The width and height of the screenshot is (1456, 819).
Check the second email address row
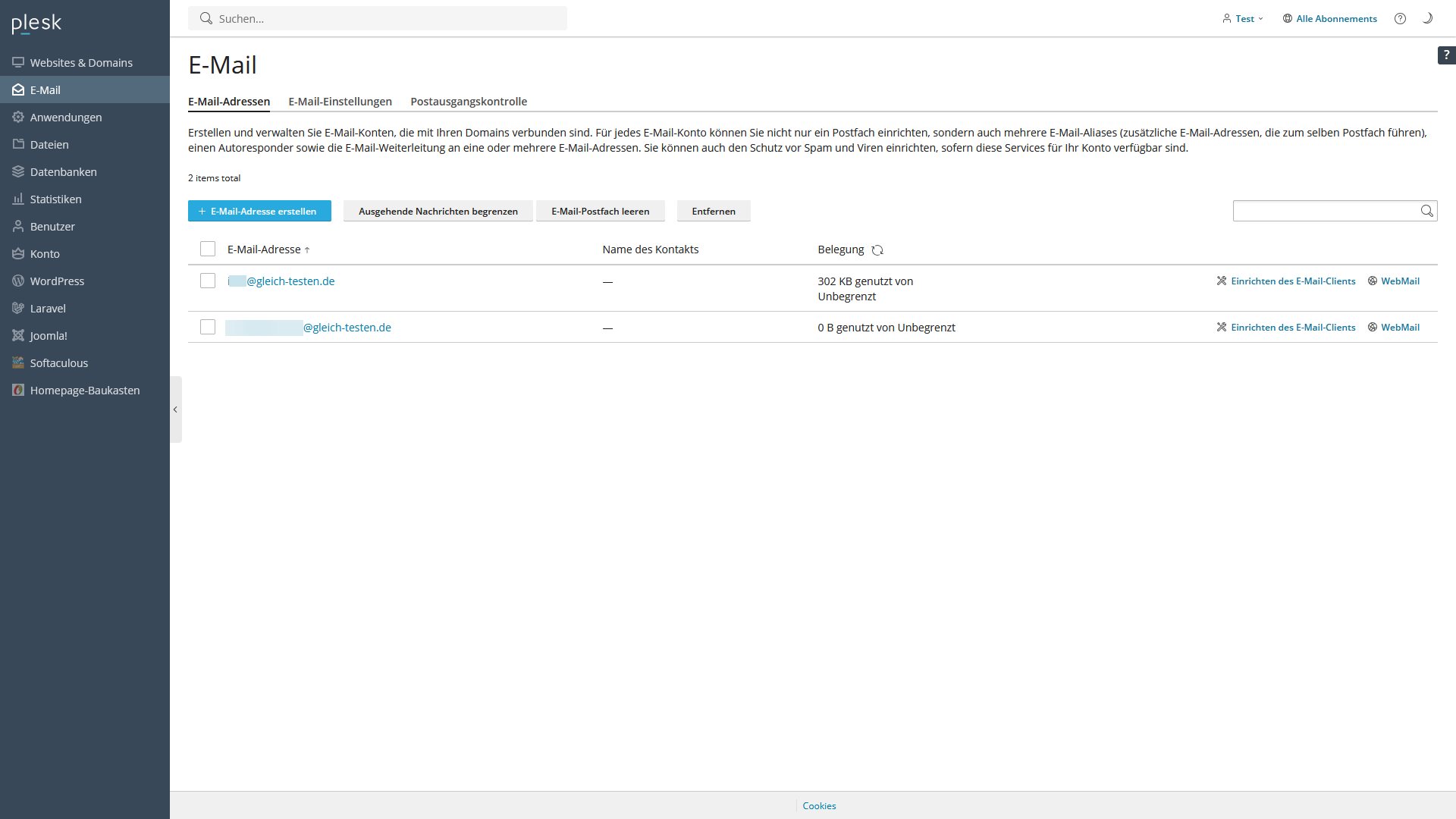coord(207,327)
